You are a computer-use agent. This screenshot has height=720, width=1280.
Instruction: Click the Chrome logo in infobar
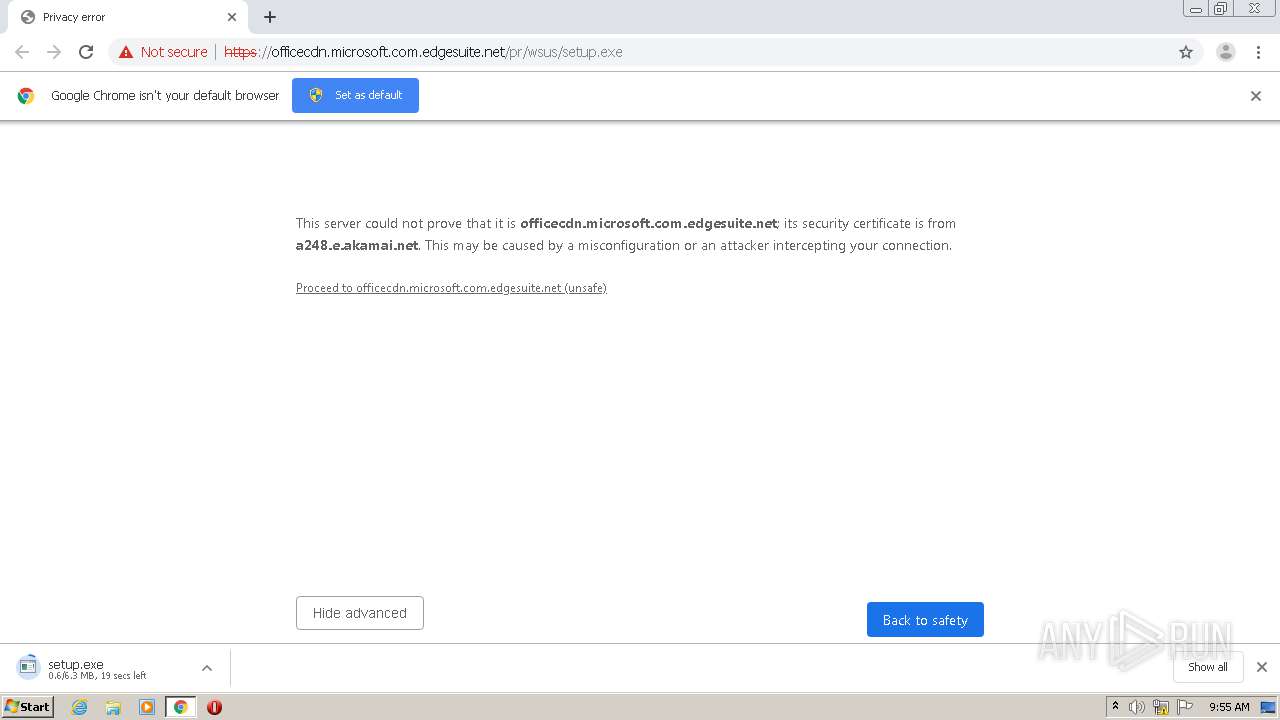click(x=26, y=96)
